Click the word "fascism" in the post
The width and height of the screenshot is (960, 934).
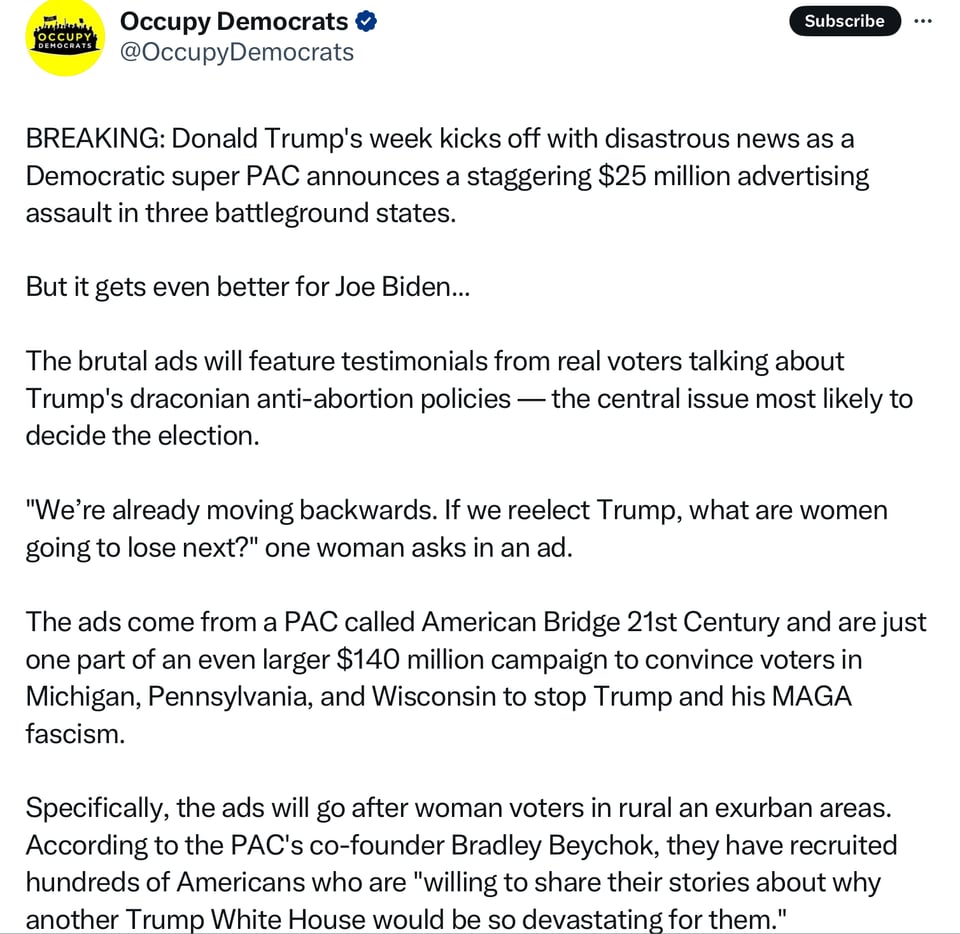(75, 734)
